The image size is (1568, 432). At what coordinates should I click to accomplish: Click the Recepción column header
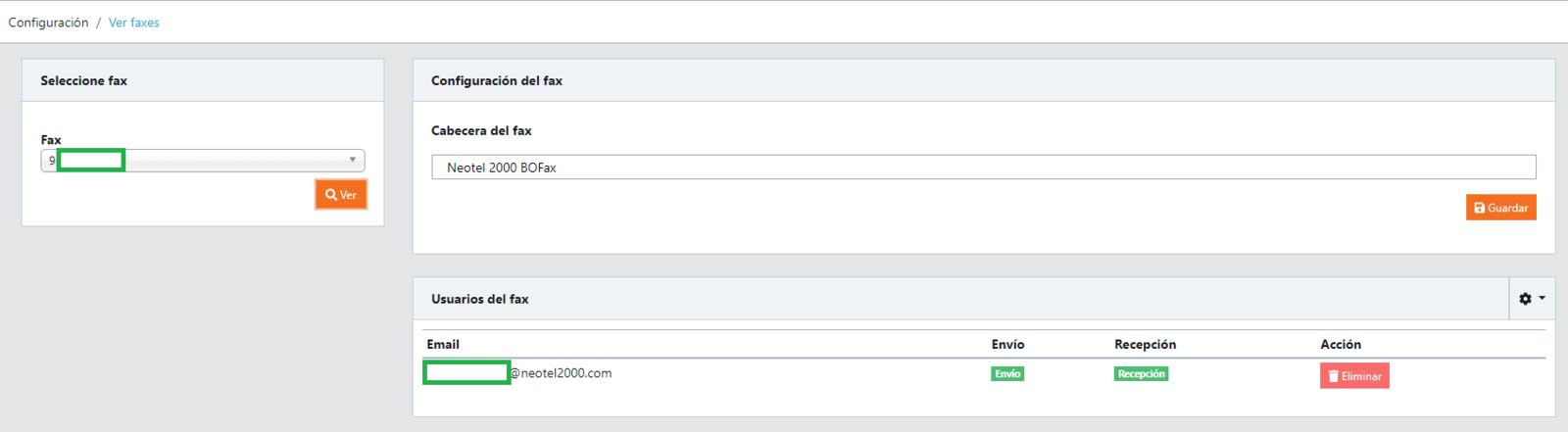(x=1145, y=345)
